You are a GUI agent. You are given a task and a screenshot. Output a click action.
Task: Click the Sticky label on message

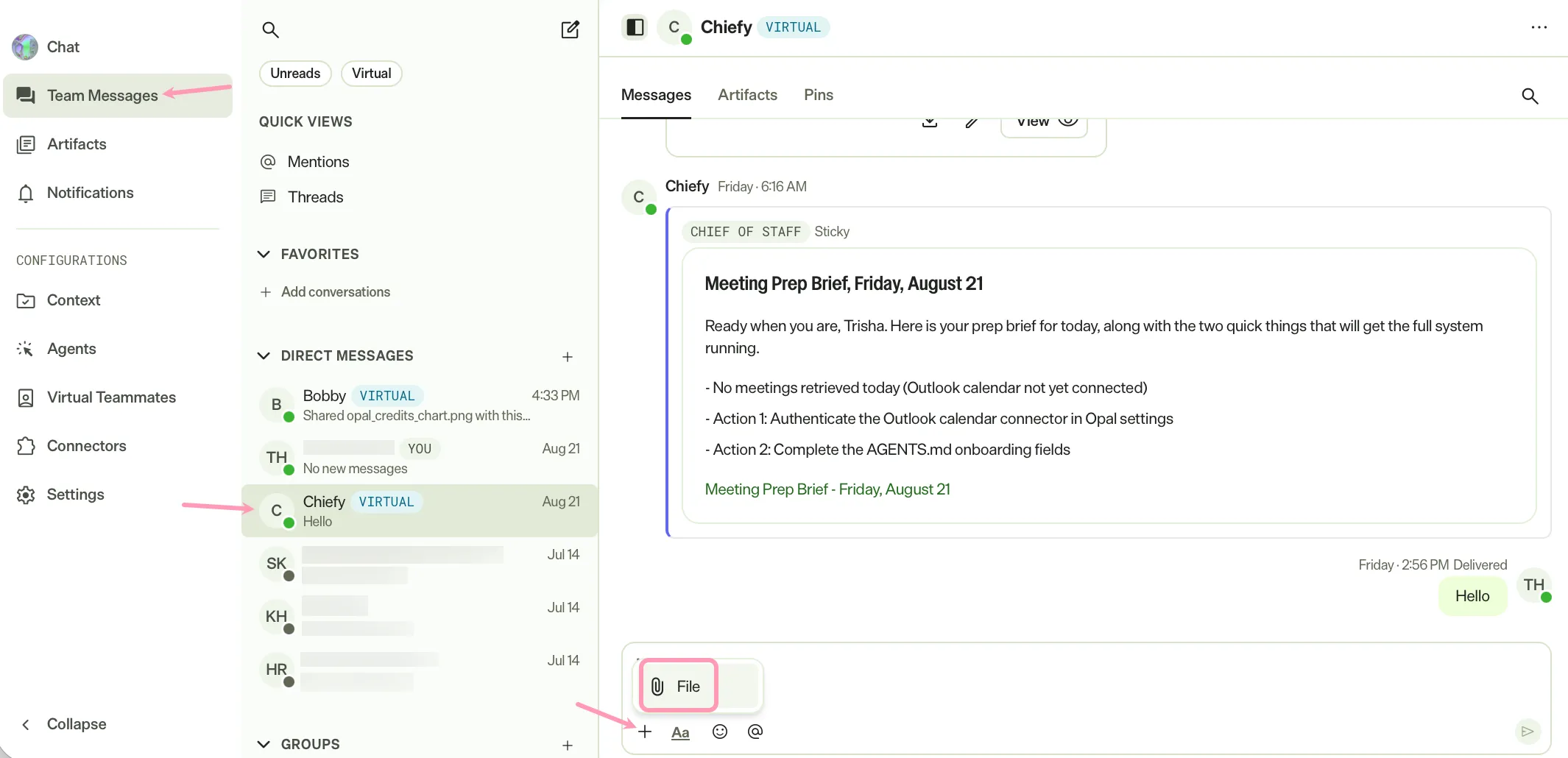point(832,232)
